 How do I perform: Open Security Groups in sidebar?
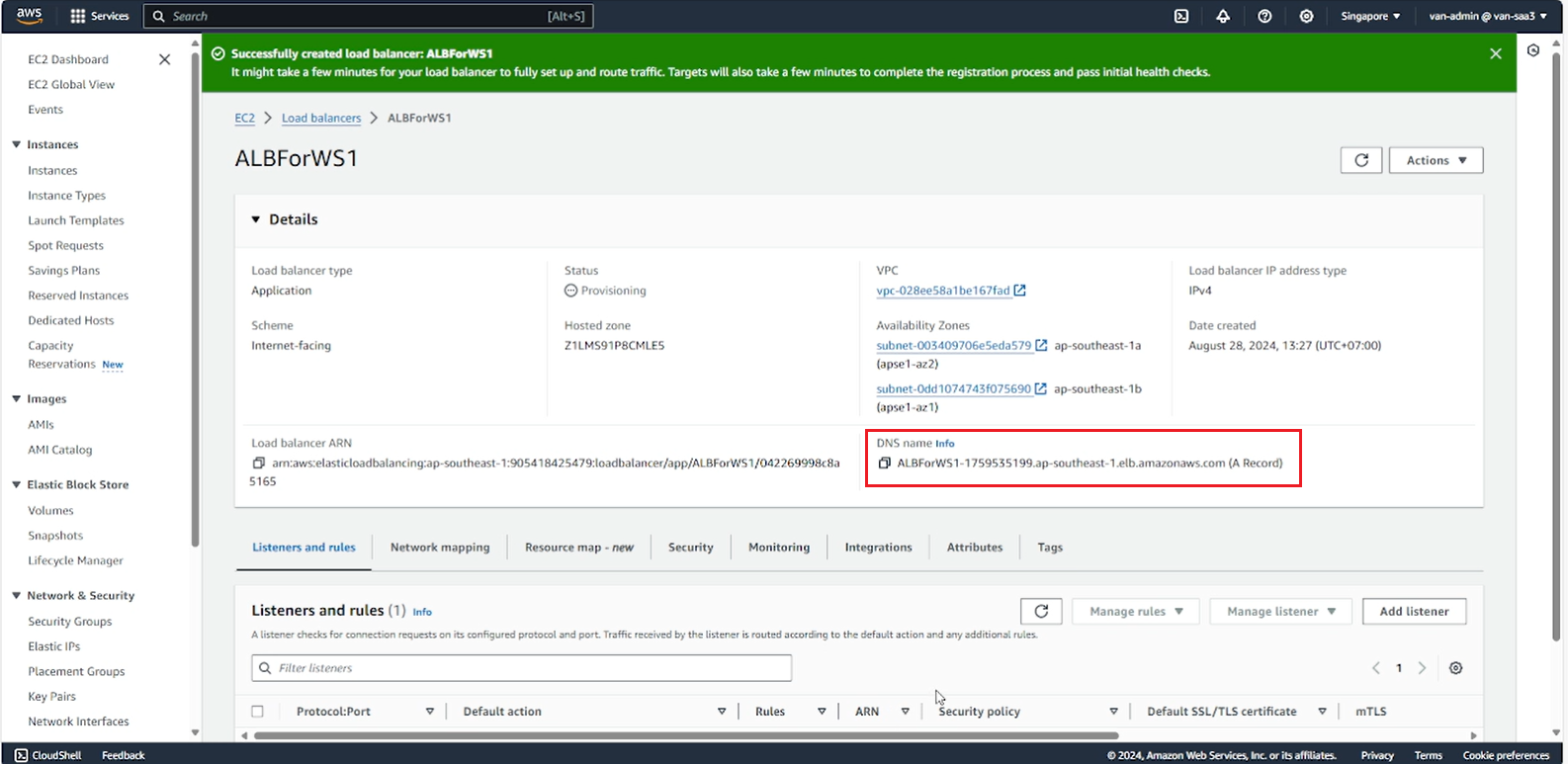click(x=70, y=622)
